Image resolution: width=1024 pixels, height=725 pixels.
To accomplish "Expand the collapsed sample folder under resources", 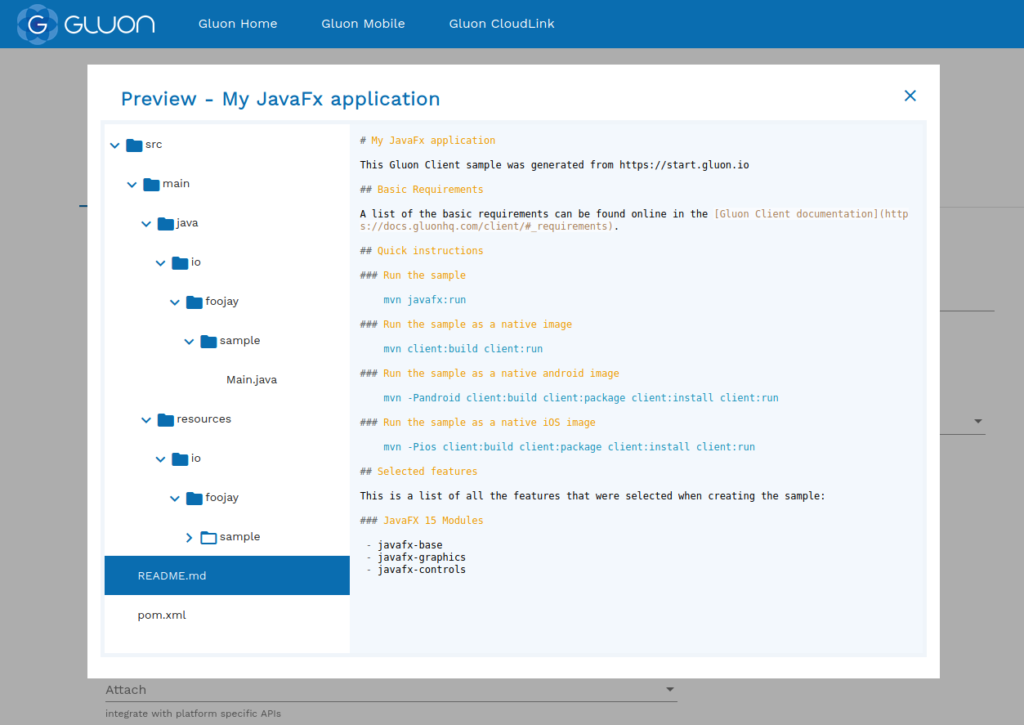I will point(188,537).
